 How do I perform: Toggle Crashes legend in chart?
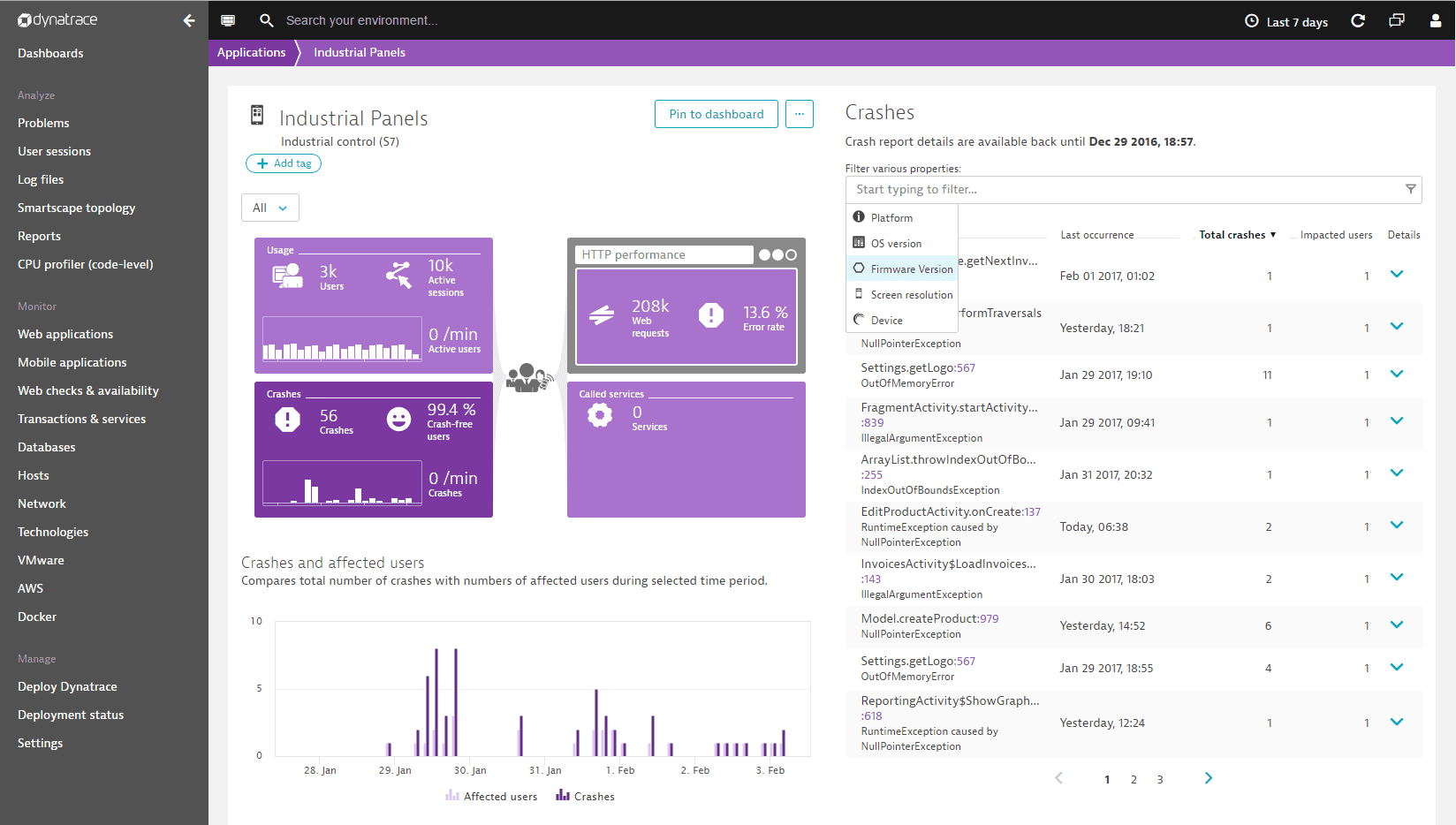tap(585, 796)
